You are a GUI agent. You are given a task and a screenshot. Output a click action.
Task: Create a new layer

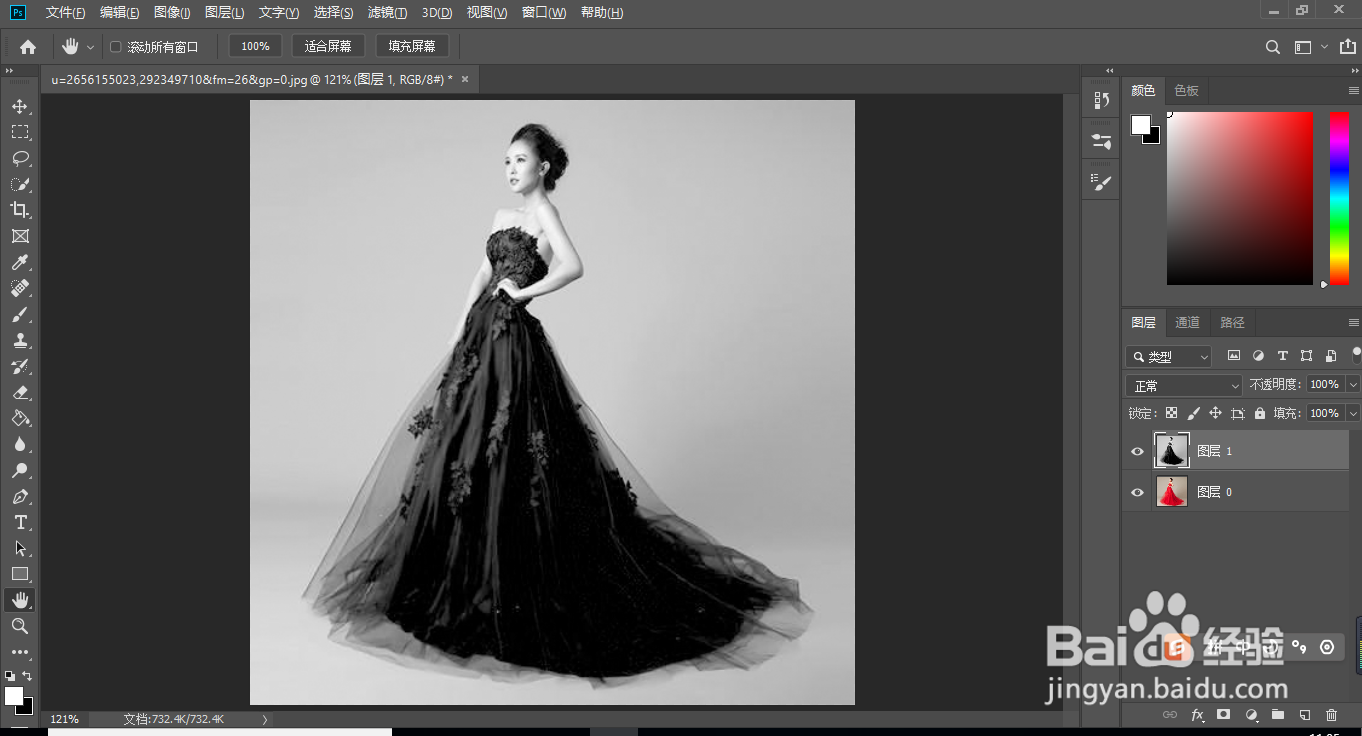(1303, 715)
